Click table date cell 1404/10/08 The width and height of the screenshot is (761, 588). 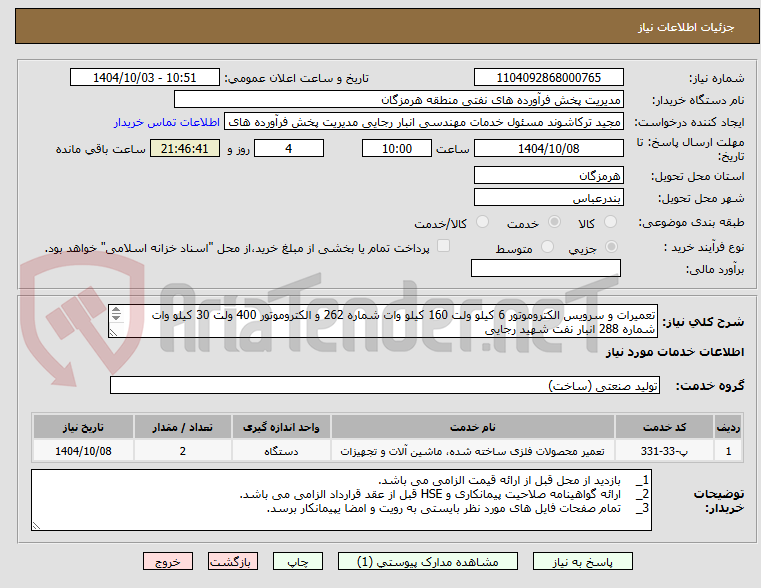tap(83, 451)
